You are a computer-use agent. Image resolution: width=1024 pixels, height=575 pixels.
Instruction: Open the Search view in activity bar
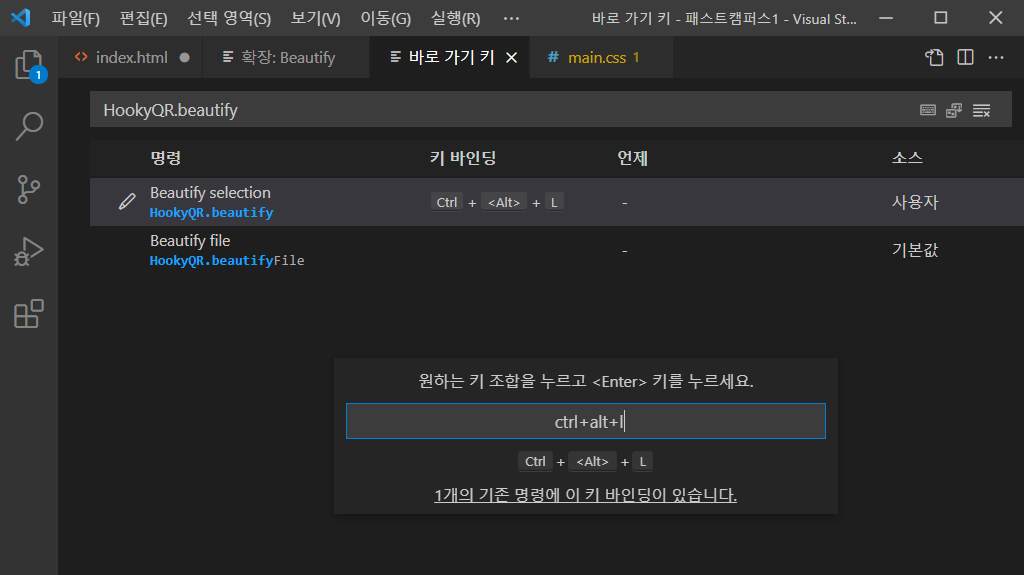tap(29, 126)
